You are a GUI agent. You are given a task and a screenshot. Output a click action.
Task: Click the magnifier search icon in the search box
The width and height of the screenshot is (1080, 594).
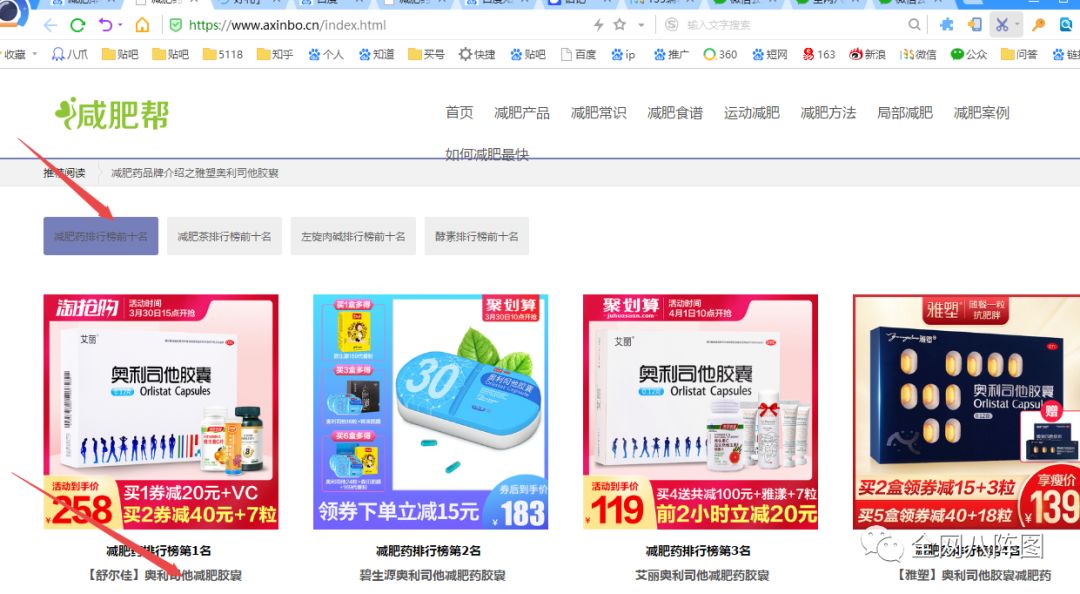tap(914, 25)
